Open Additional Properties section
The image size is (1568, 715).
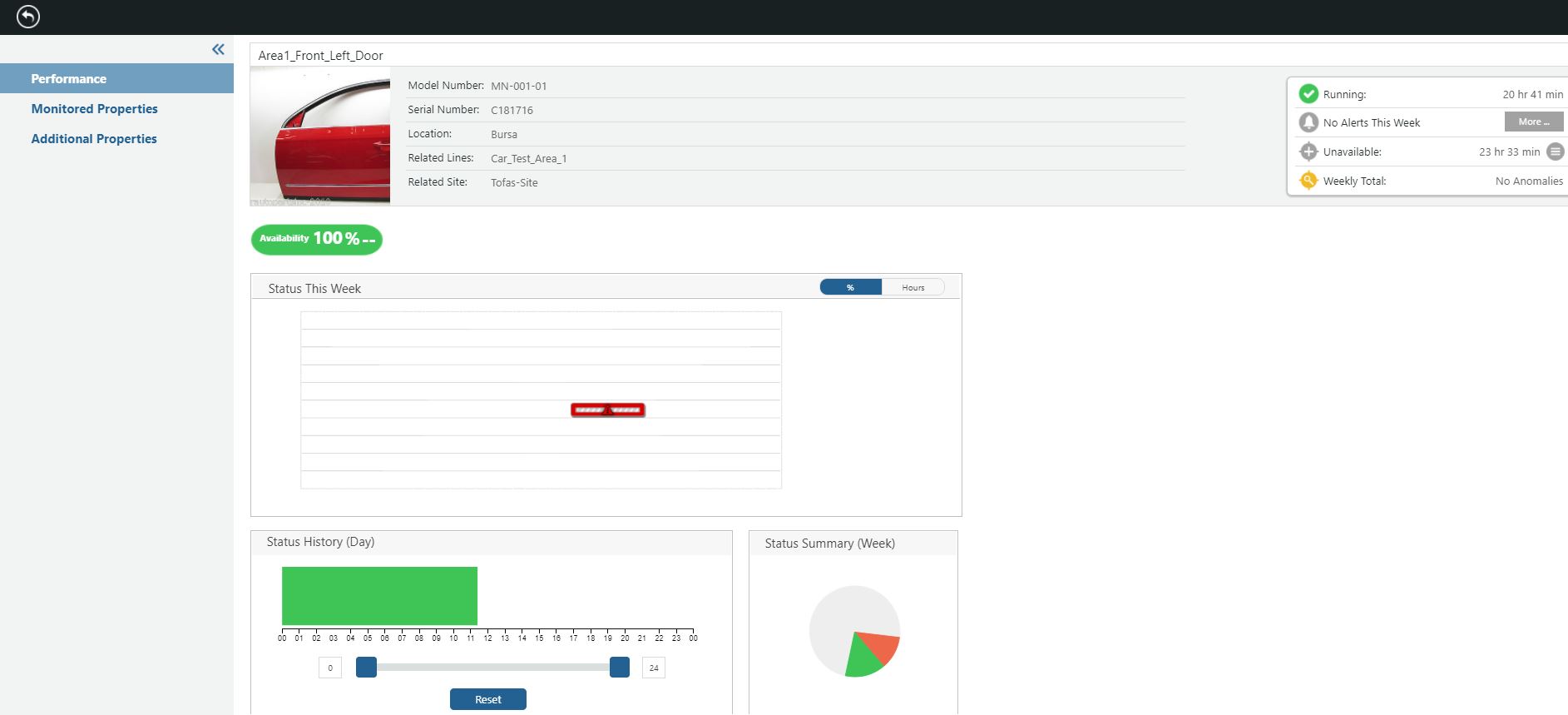(94, 139)
